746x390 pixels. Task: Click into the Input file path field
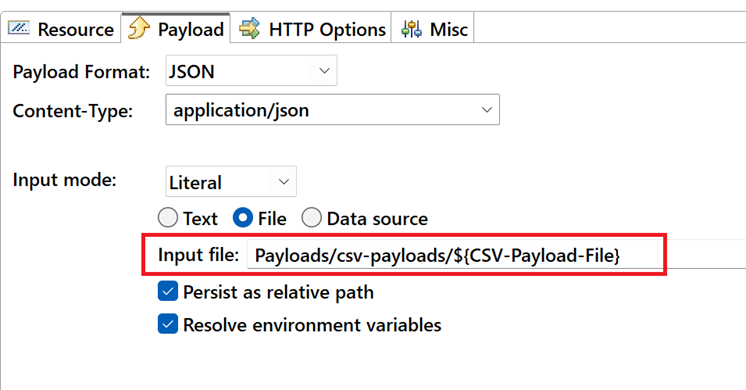(496, 255)
